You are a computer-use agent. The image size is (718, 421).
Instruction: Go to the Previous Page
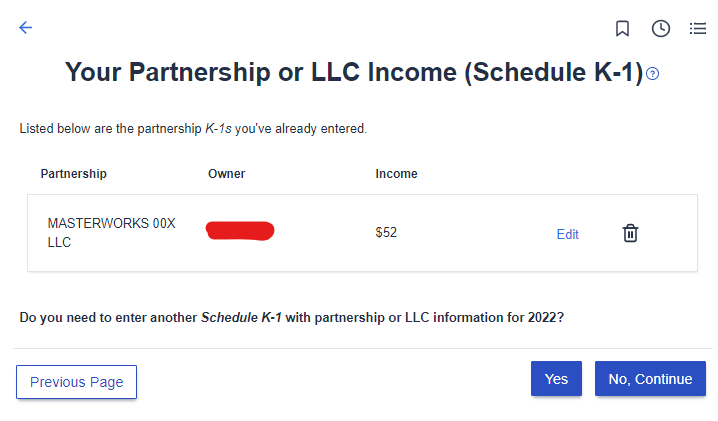pyautogui.click(x=76, y=381)
